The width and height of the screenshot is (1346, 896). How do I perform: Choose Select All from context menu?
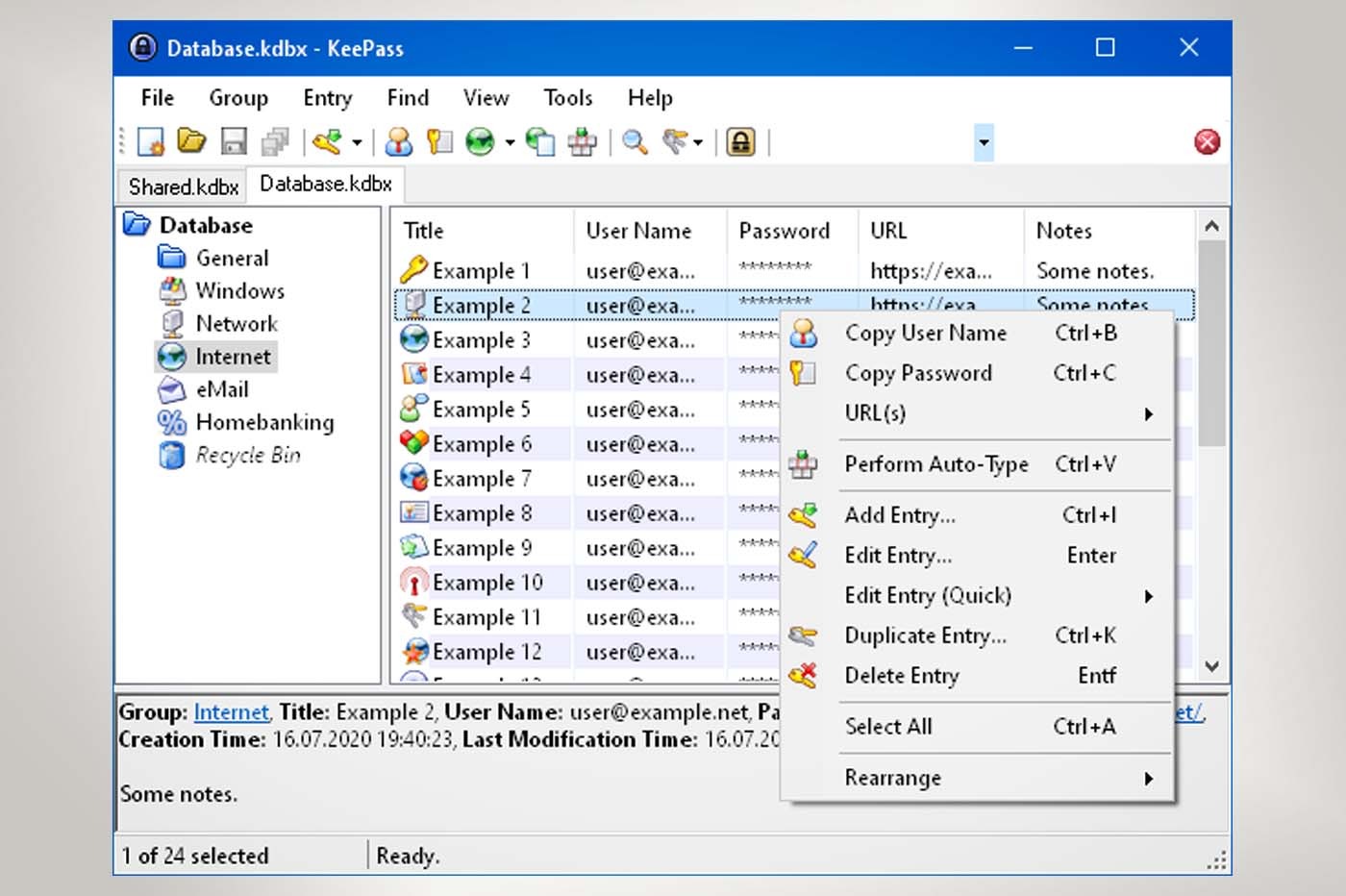(979, 727)
